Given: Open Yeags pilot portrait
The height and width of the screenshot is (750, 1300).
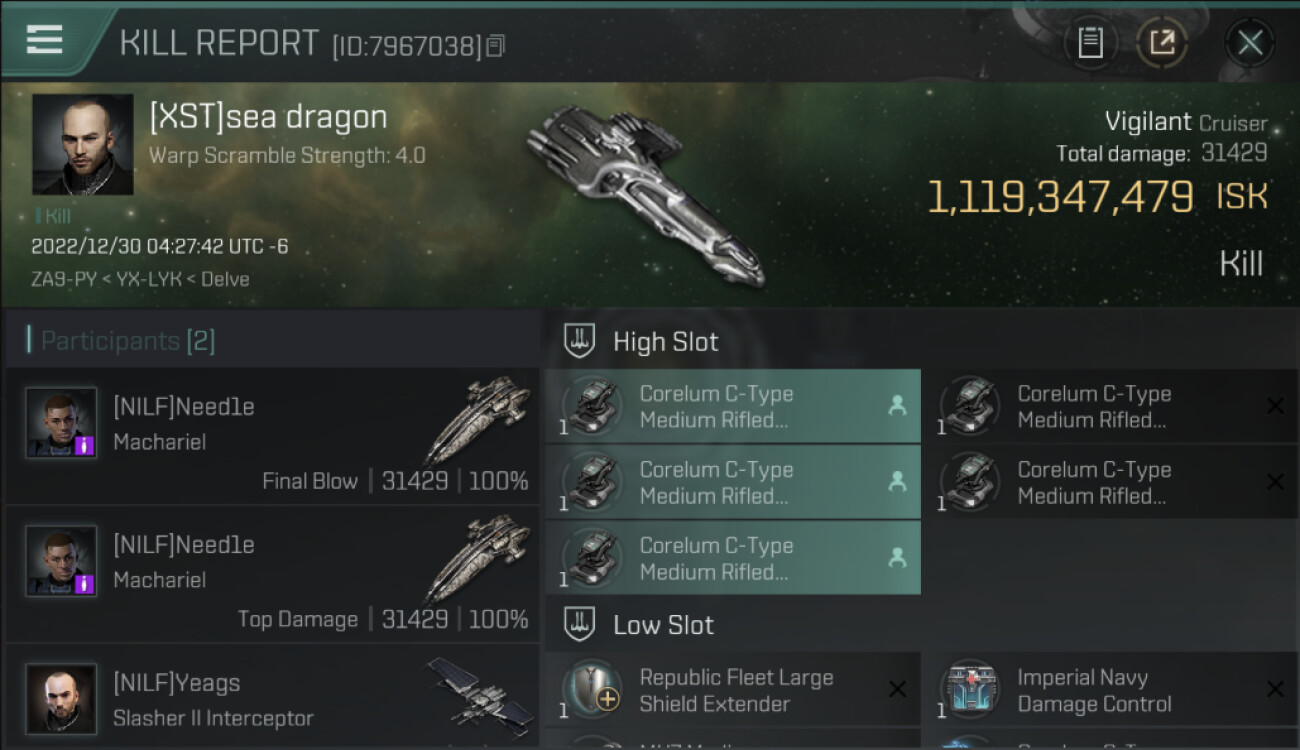Looking at the screenshot, I should coord(61,699).
